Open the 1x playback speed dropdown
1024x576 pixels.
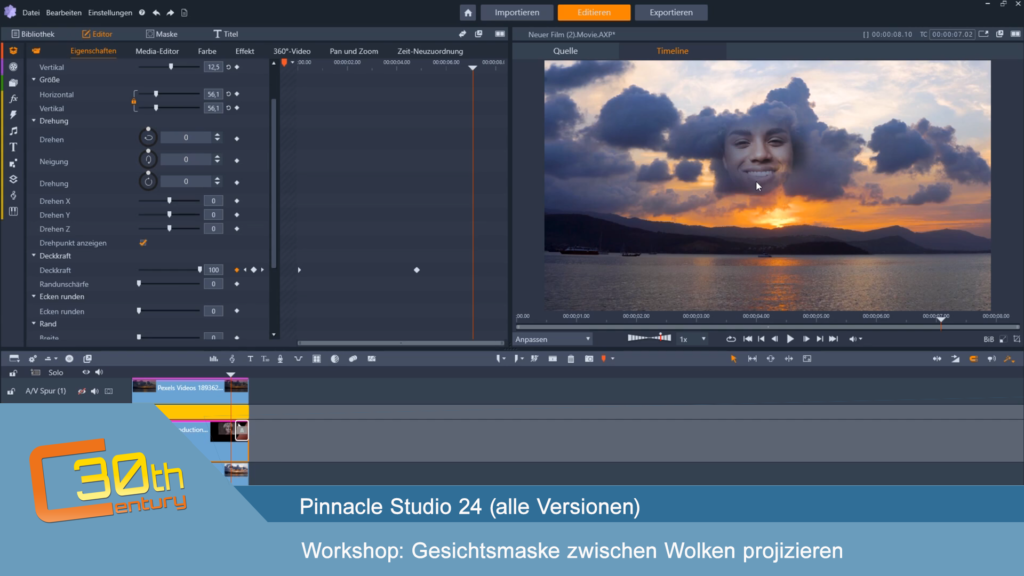[692, 340]
